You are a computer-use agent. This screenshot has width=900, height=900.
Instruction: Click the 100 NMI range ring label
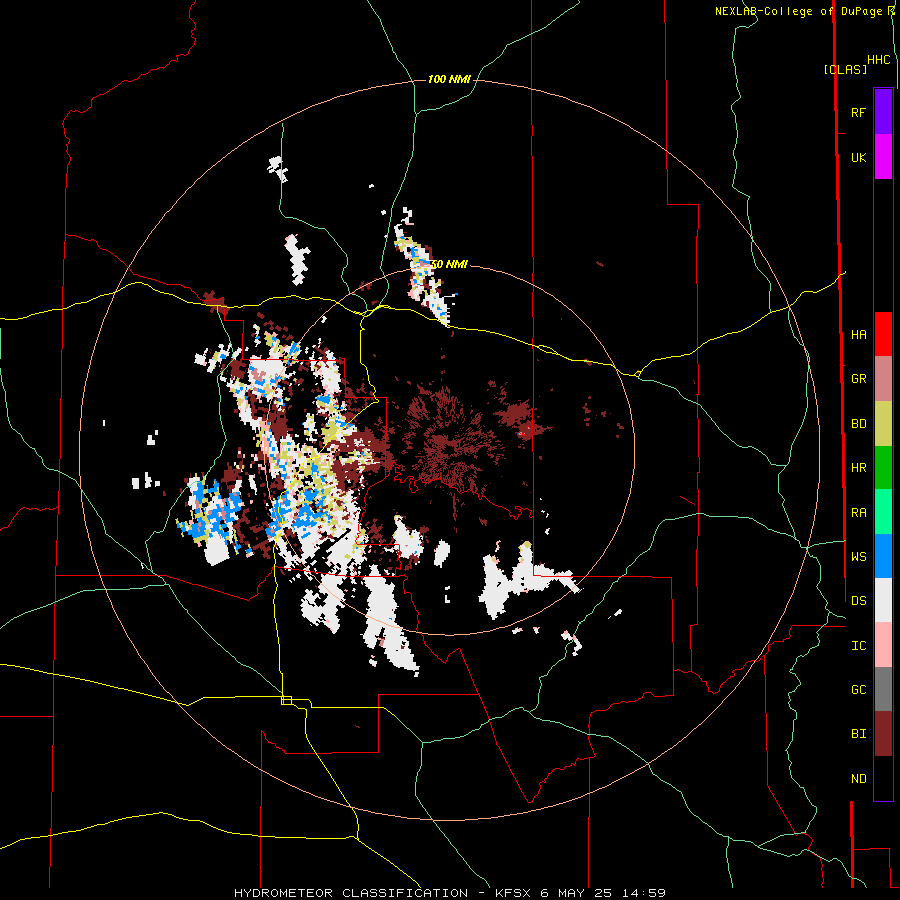449,79
